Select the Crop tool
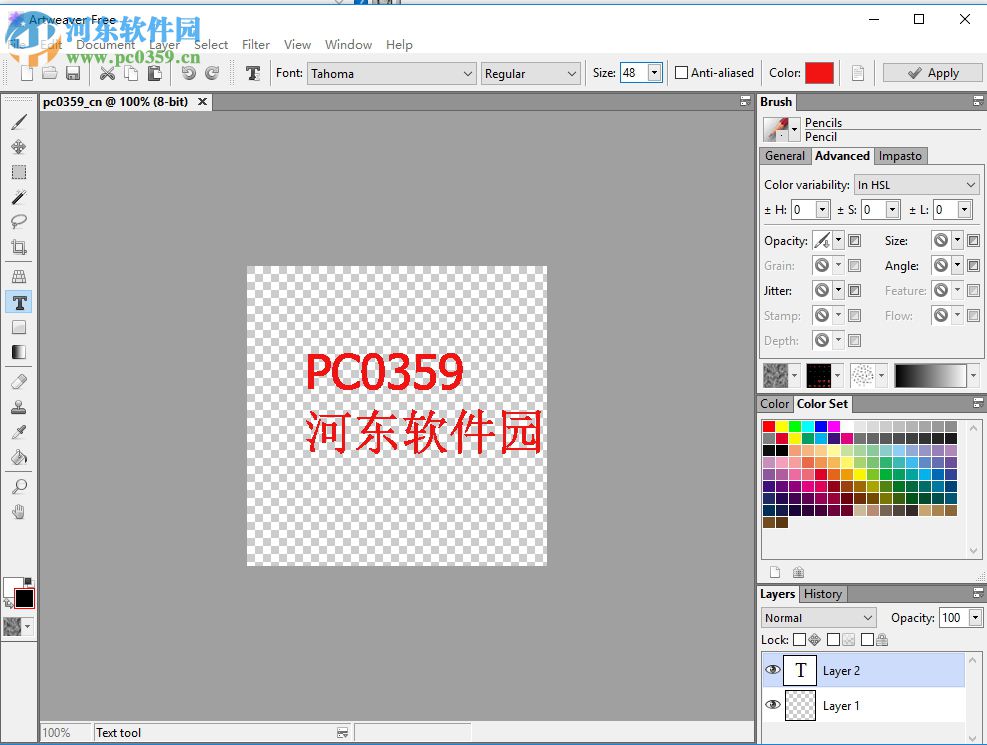987x745 pixels. [x=19, y=247]
